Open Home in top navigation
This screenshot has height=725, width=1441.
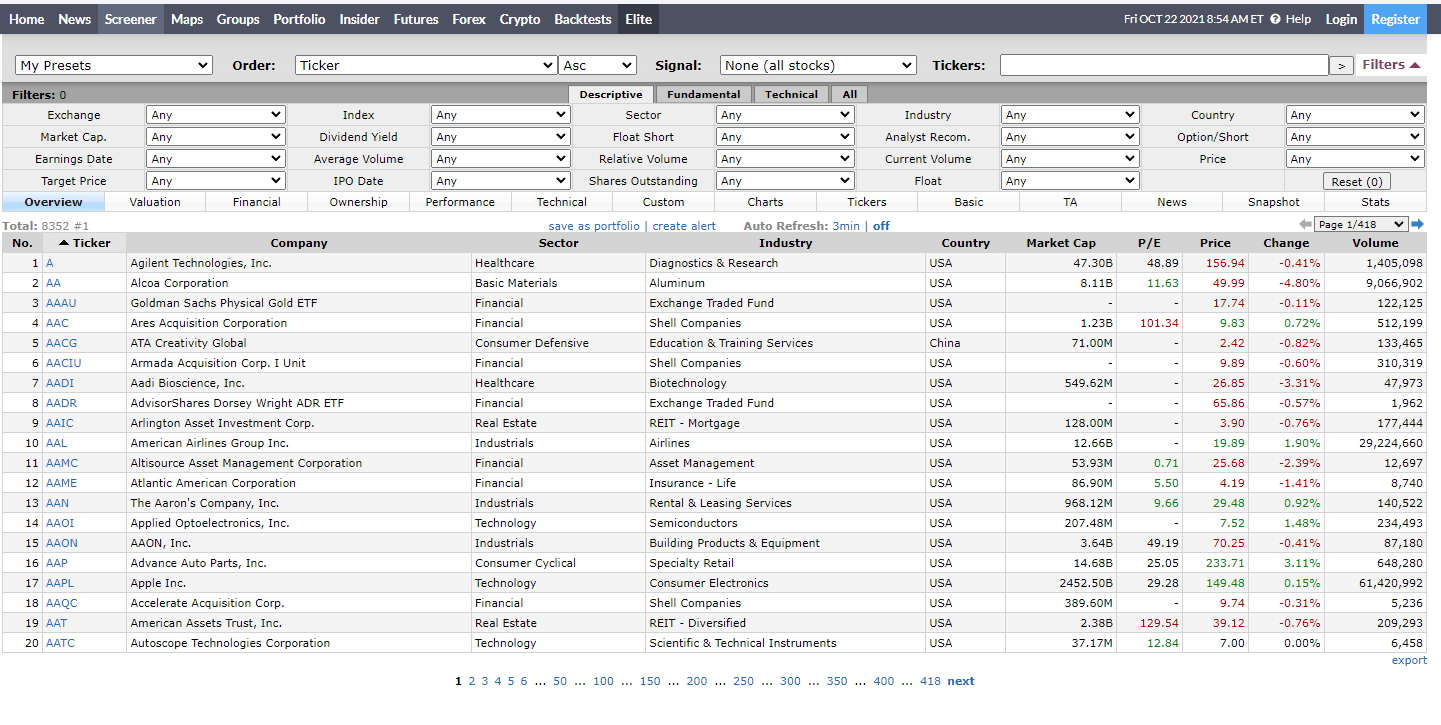[26, 19]
